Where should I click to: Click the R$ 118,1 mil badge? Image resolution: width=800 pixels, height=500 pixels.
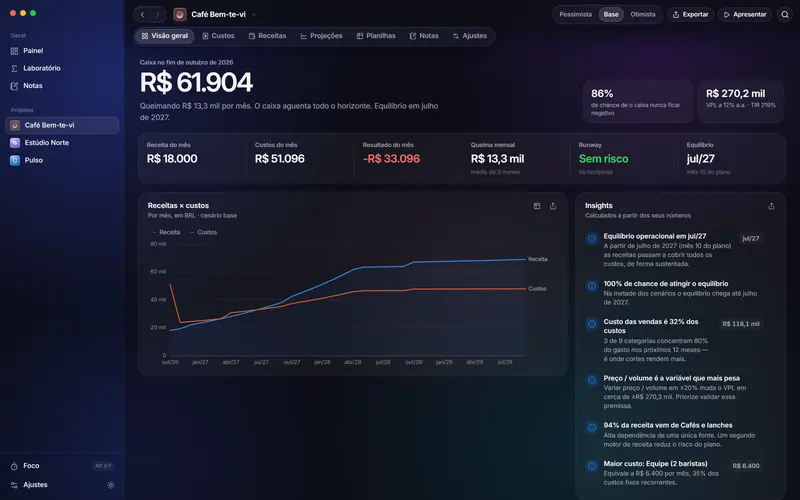(741, 324)
